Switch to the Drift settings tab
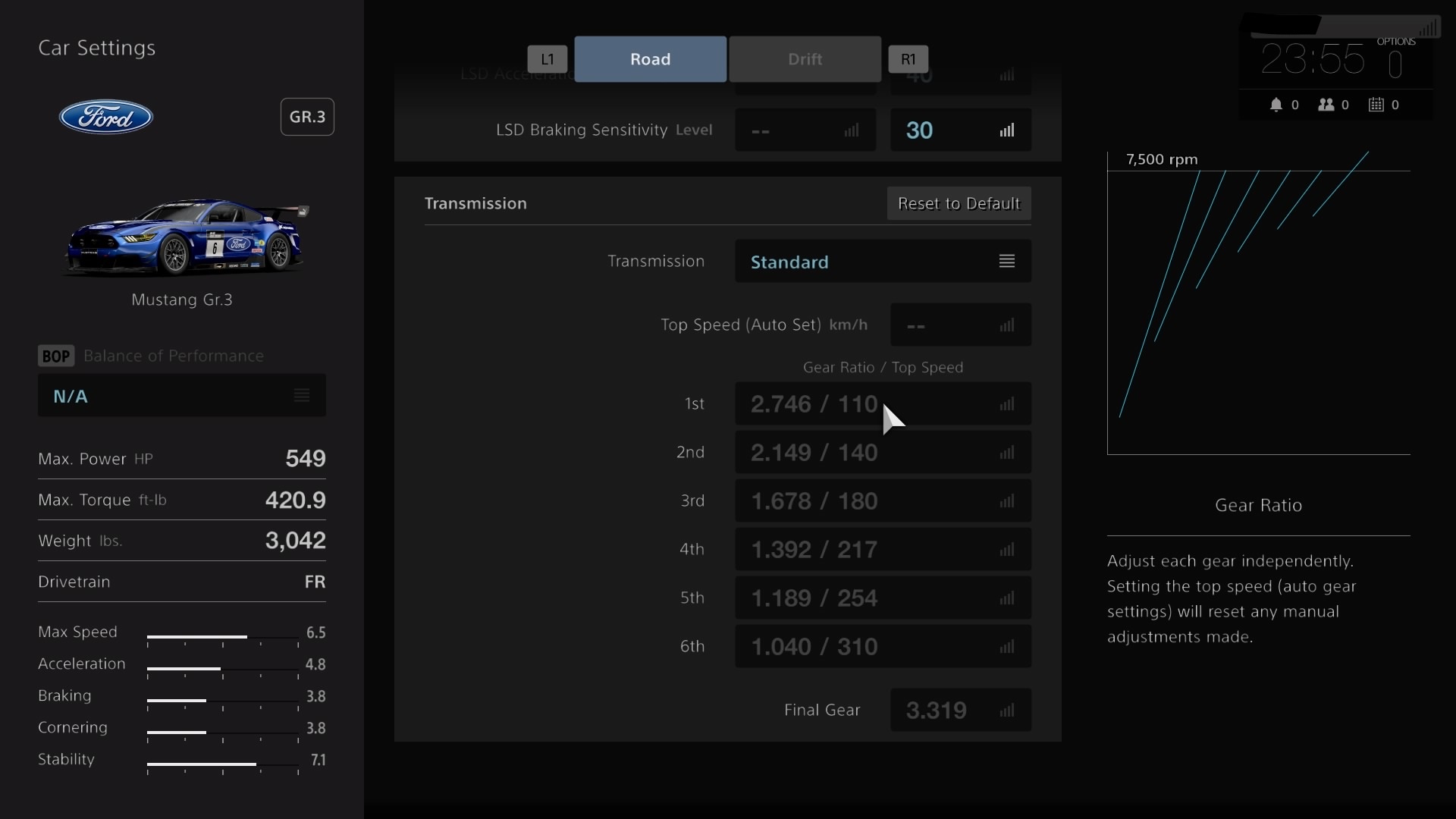Image resolution: width=1456 pixels, height=819 pixels. coord(805,59)
